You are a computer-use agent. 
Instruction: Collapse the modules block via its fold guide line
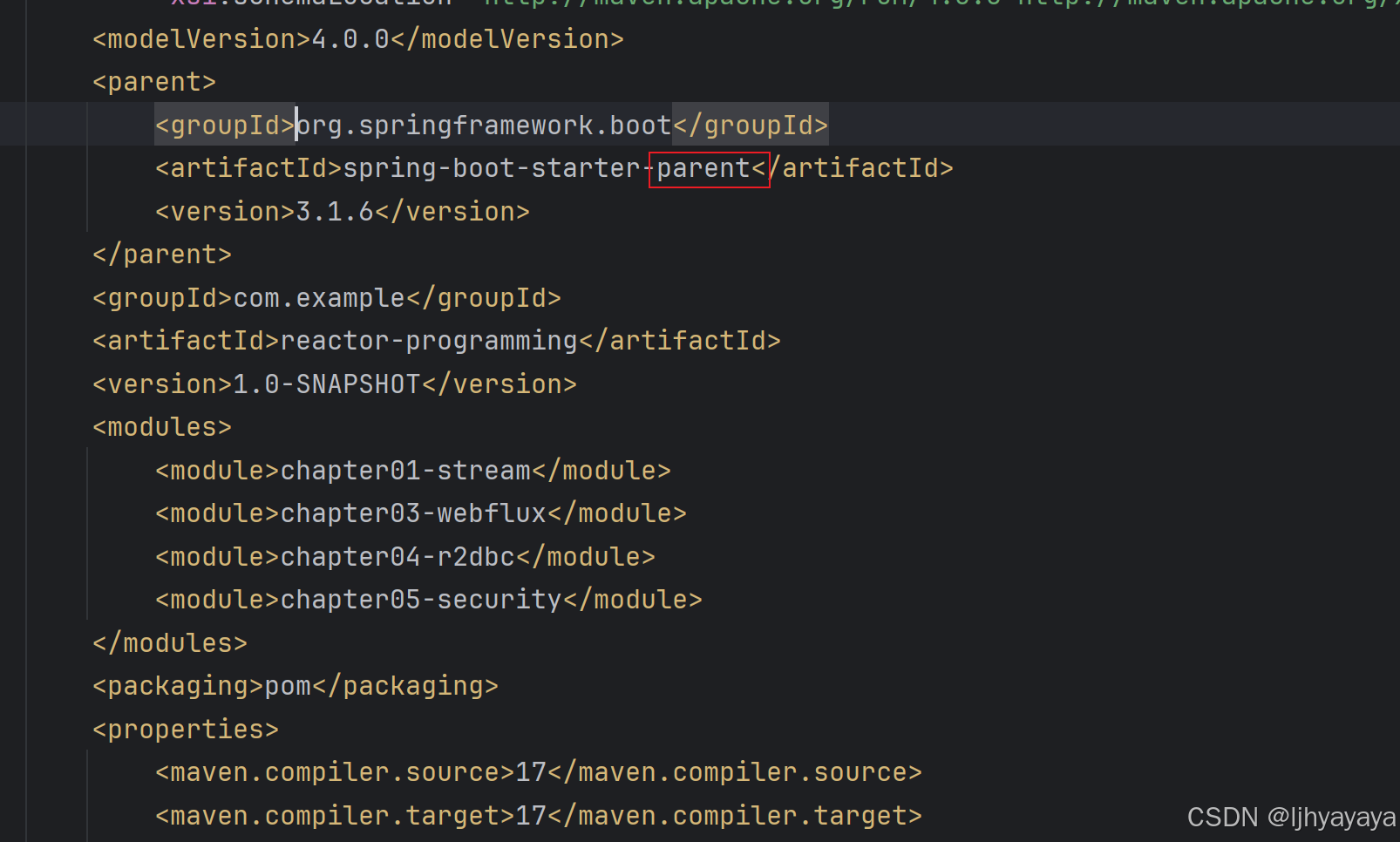pos(85,532)
